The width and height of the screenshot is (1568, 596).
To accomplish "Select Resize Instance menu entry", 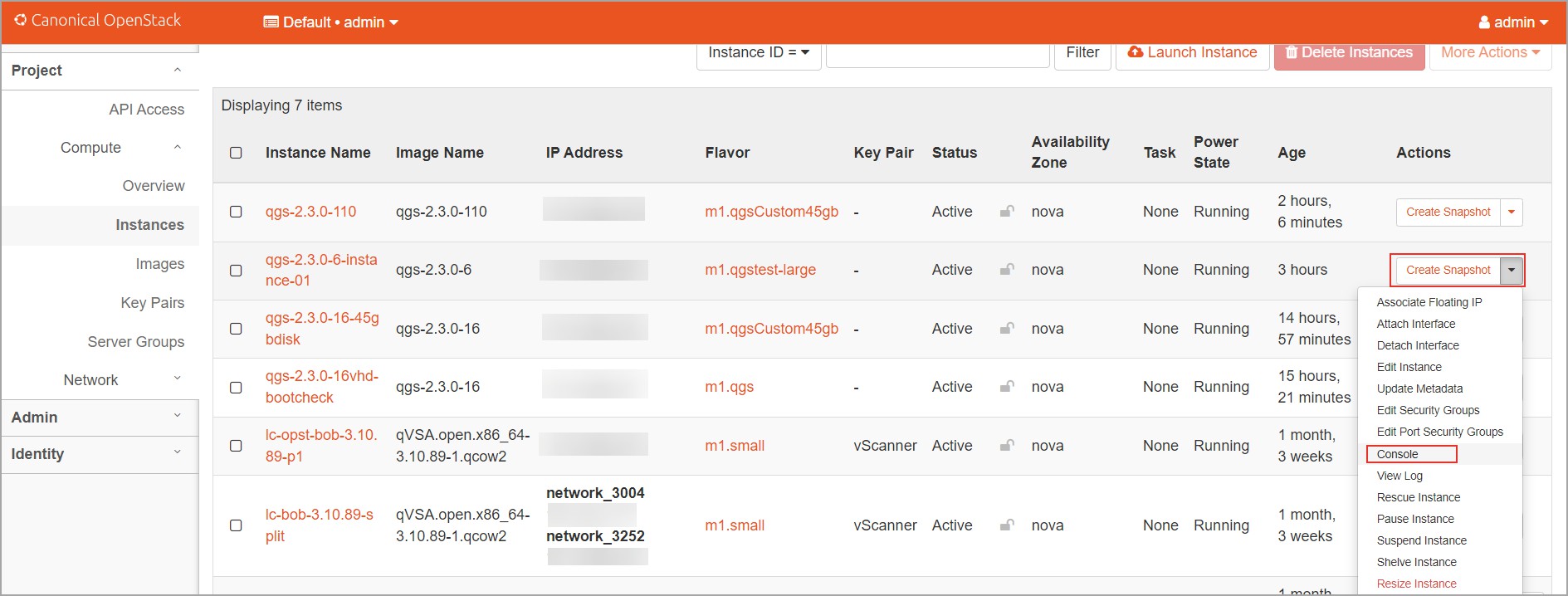I will click(1416, 584).
